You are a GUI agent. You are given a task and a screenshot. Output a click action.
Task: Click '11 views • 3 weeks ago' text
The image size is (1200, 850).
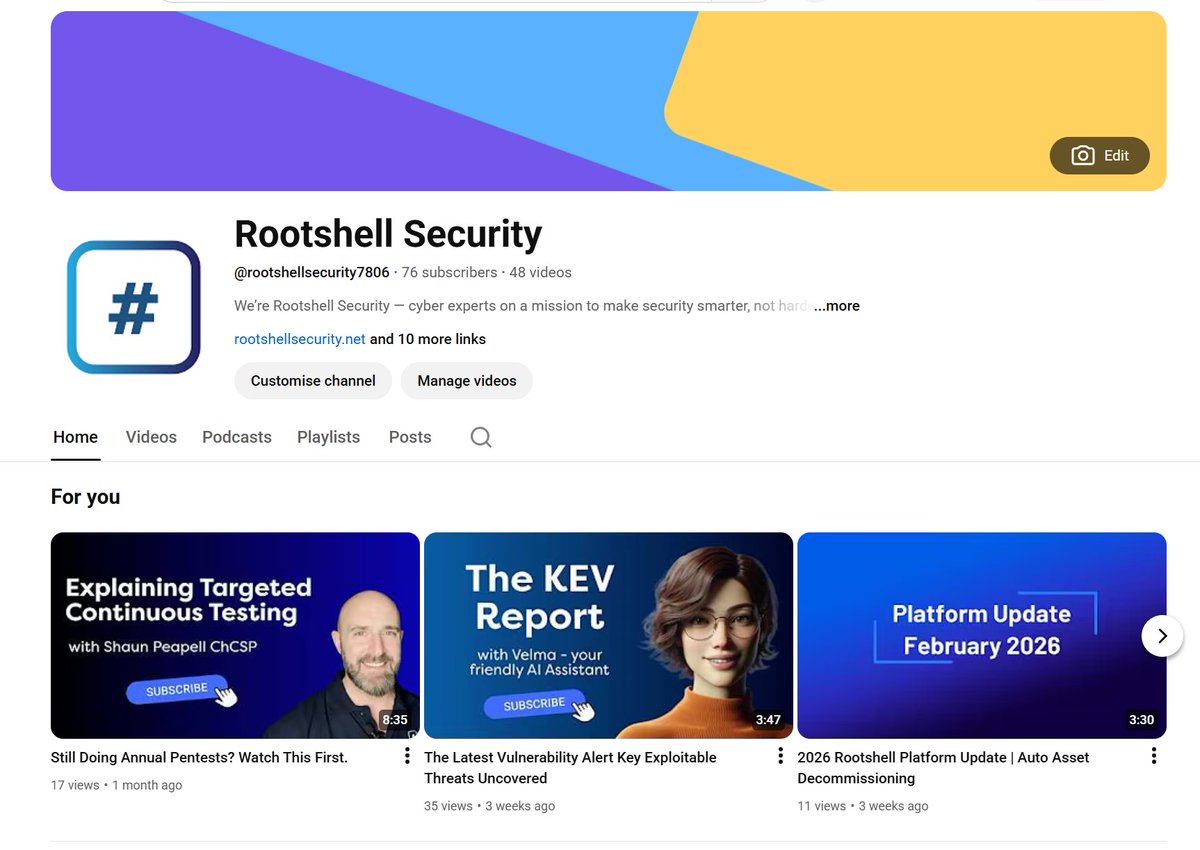862,806
